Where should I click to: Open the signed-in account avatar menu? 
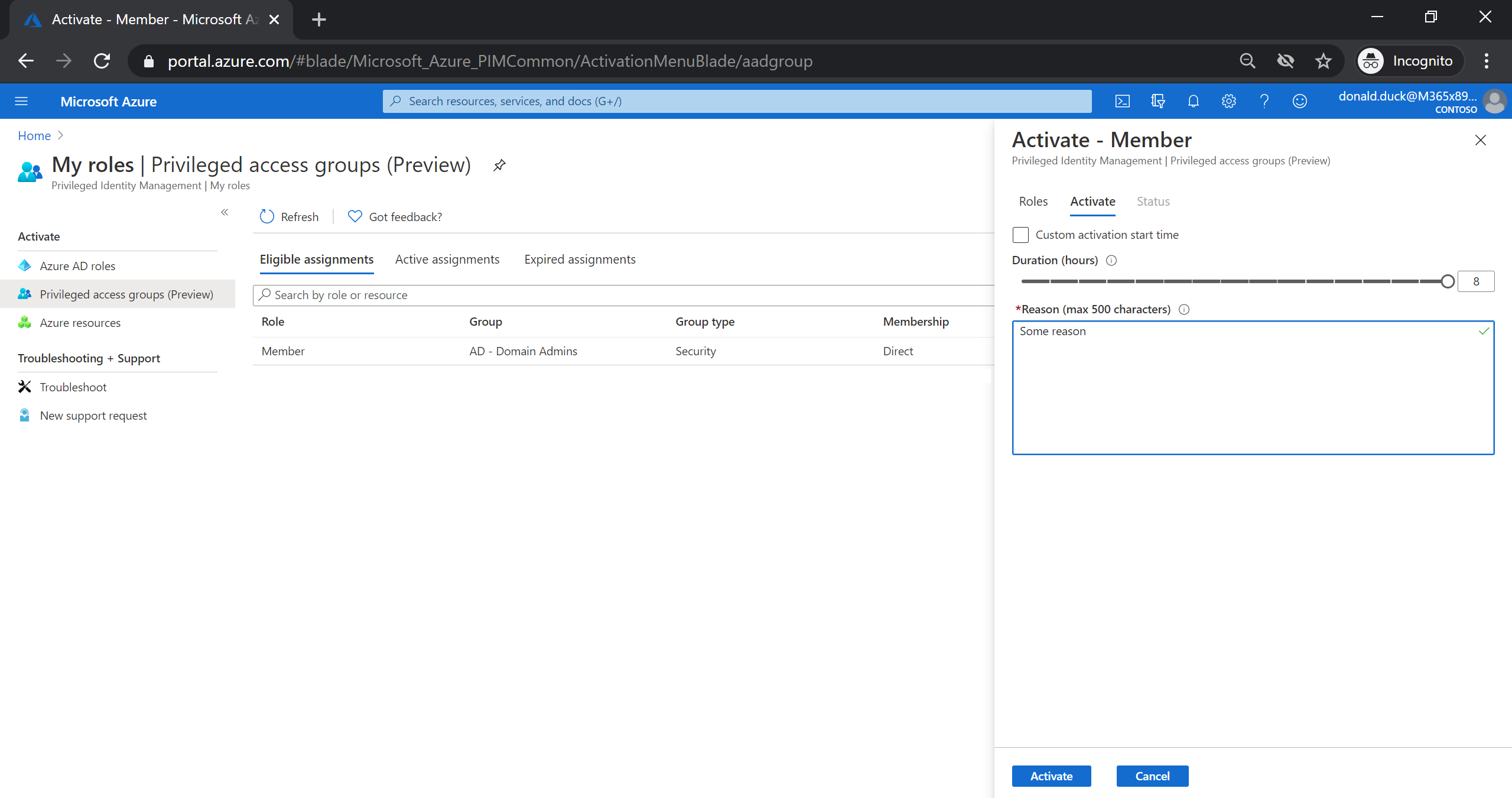(1495, 101)
